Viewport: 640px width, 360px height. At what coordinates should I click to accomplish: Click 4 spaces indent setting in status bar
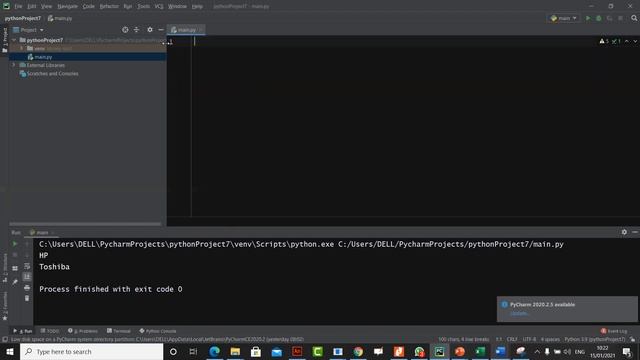tap(550, 339)
